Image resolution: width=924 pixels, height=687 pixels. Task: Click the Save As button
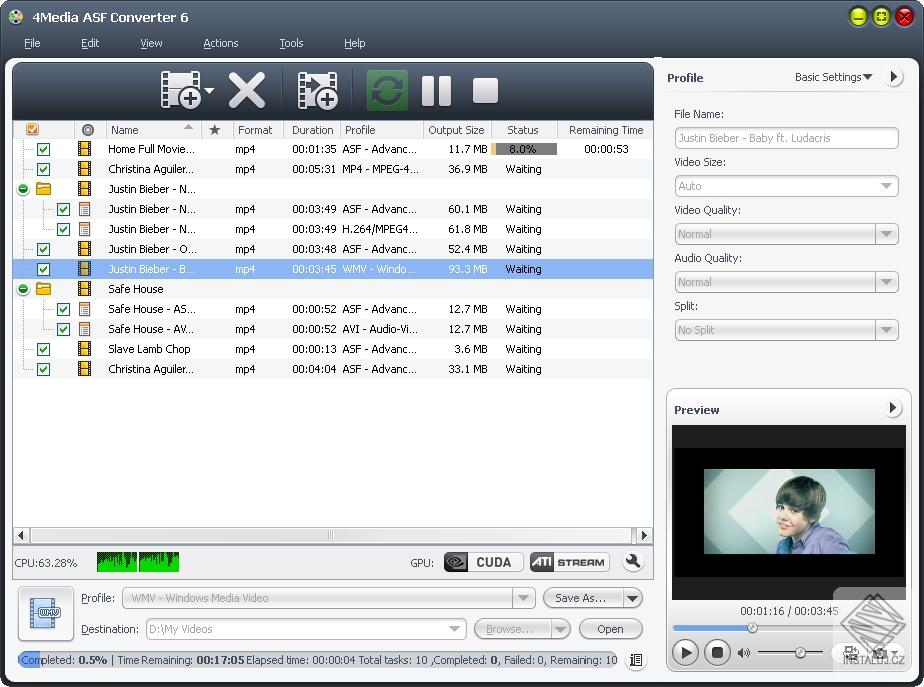(582, 598)
